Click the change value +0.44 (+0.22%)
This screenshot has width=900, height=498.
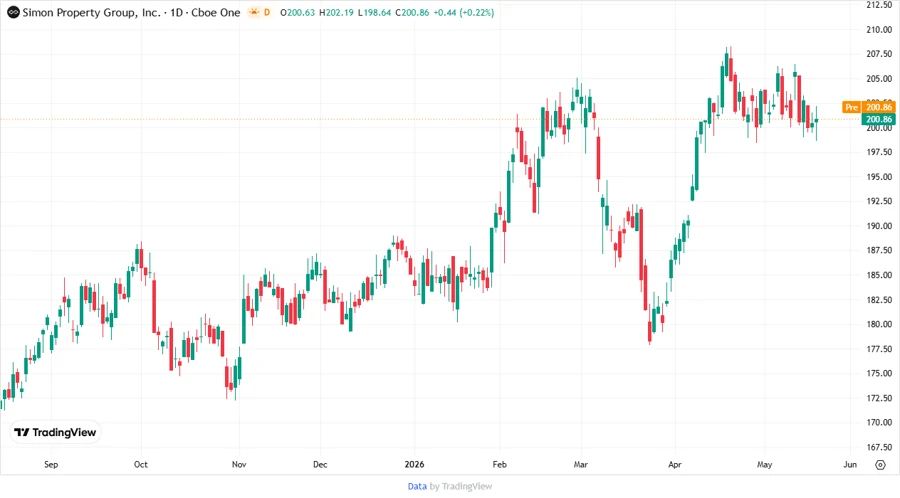pos(464,12)
